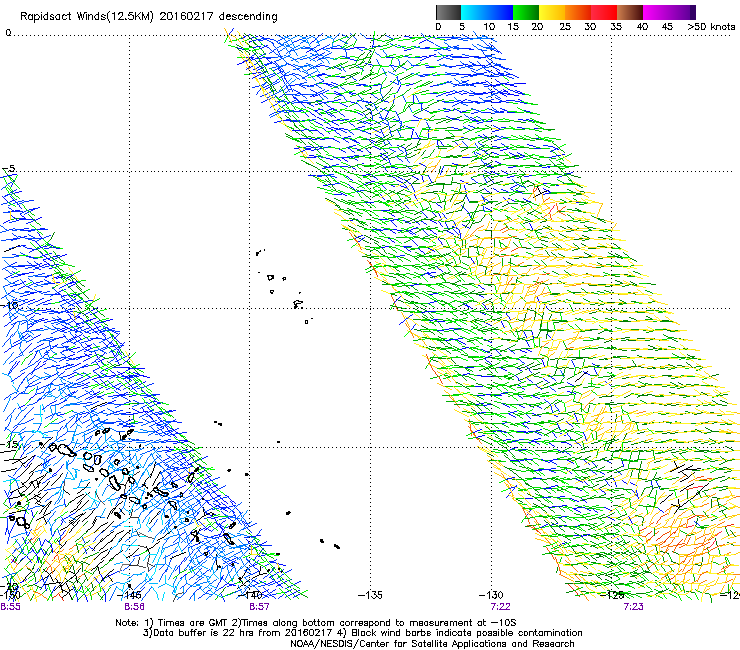Click the blue 10-15 knots legend swatch

tap(500, 12)
